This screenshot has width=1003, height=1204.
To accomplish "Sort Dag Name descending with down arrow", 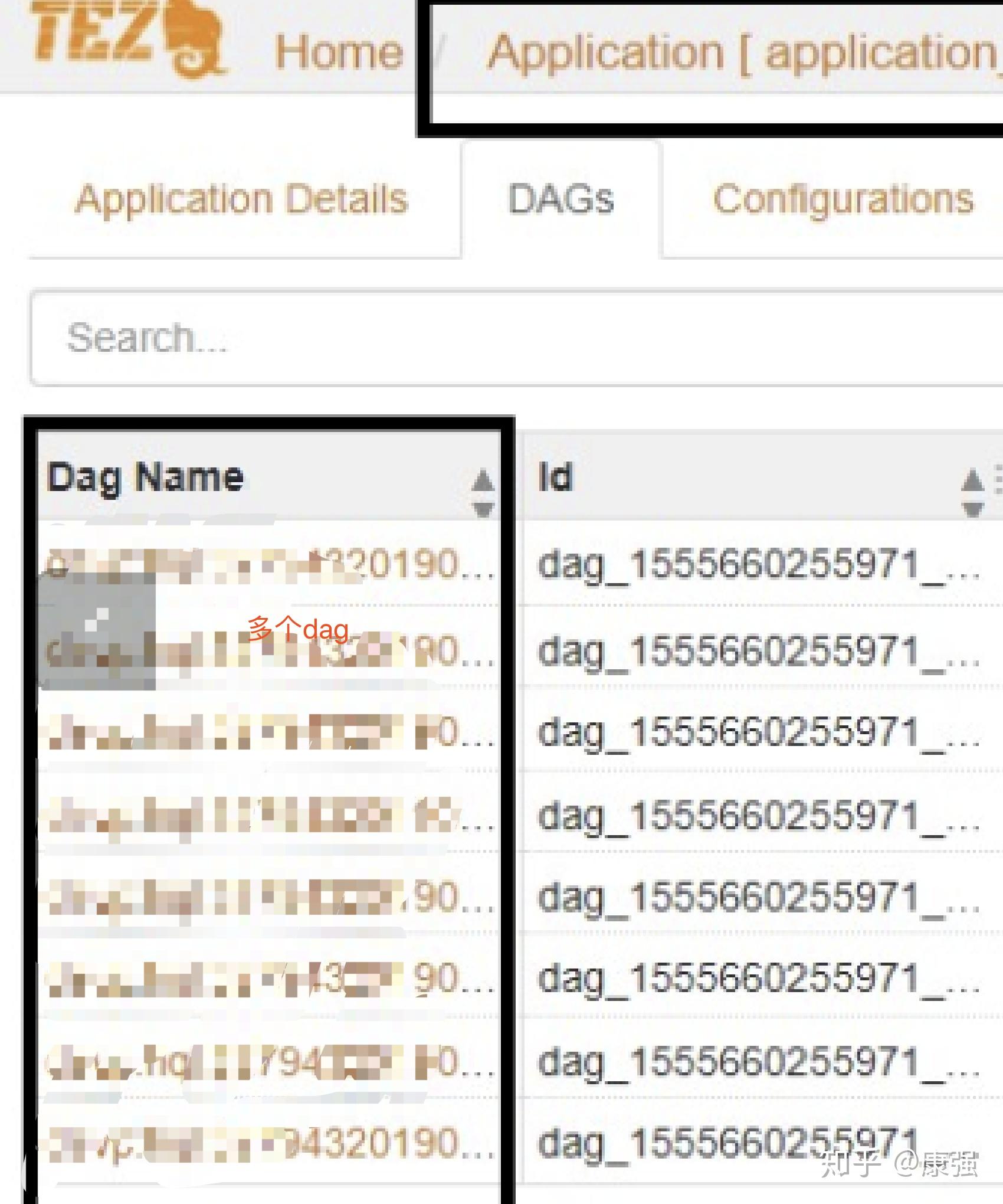I will 483,509.
